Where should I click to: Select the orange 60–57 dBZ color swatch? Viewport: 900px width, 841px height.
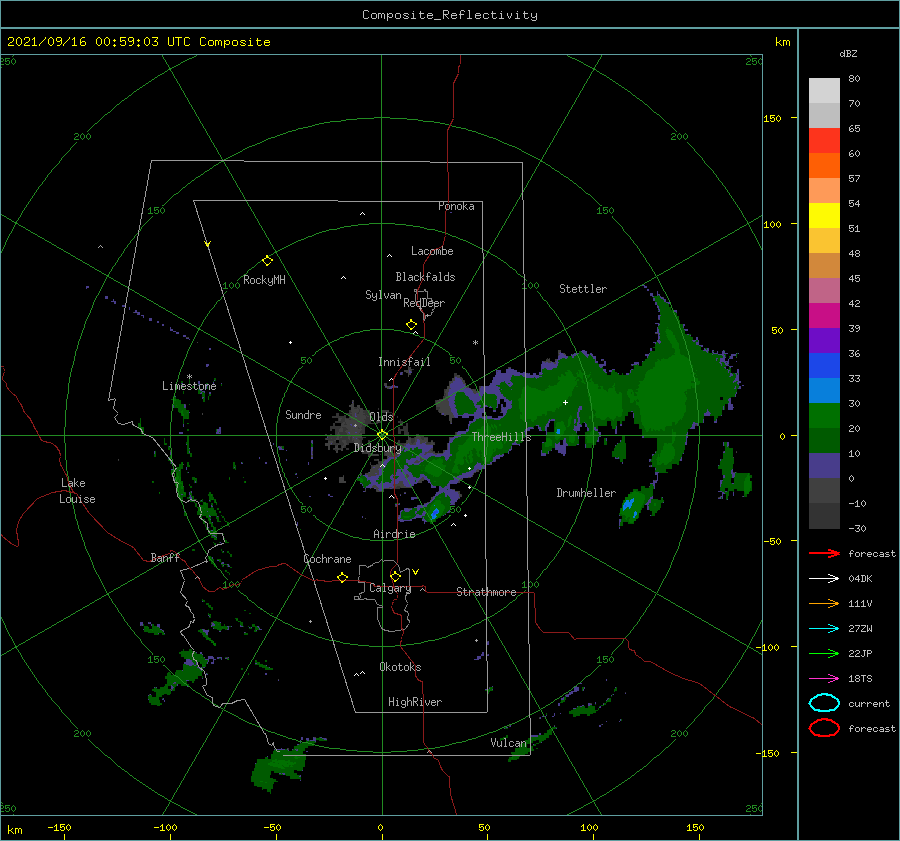tap(824, 166)
